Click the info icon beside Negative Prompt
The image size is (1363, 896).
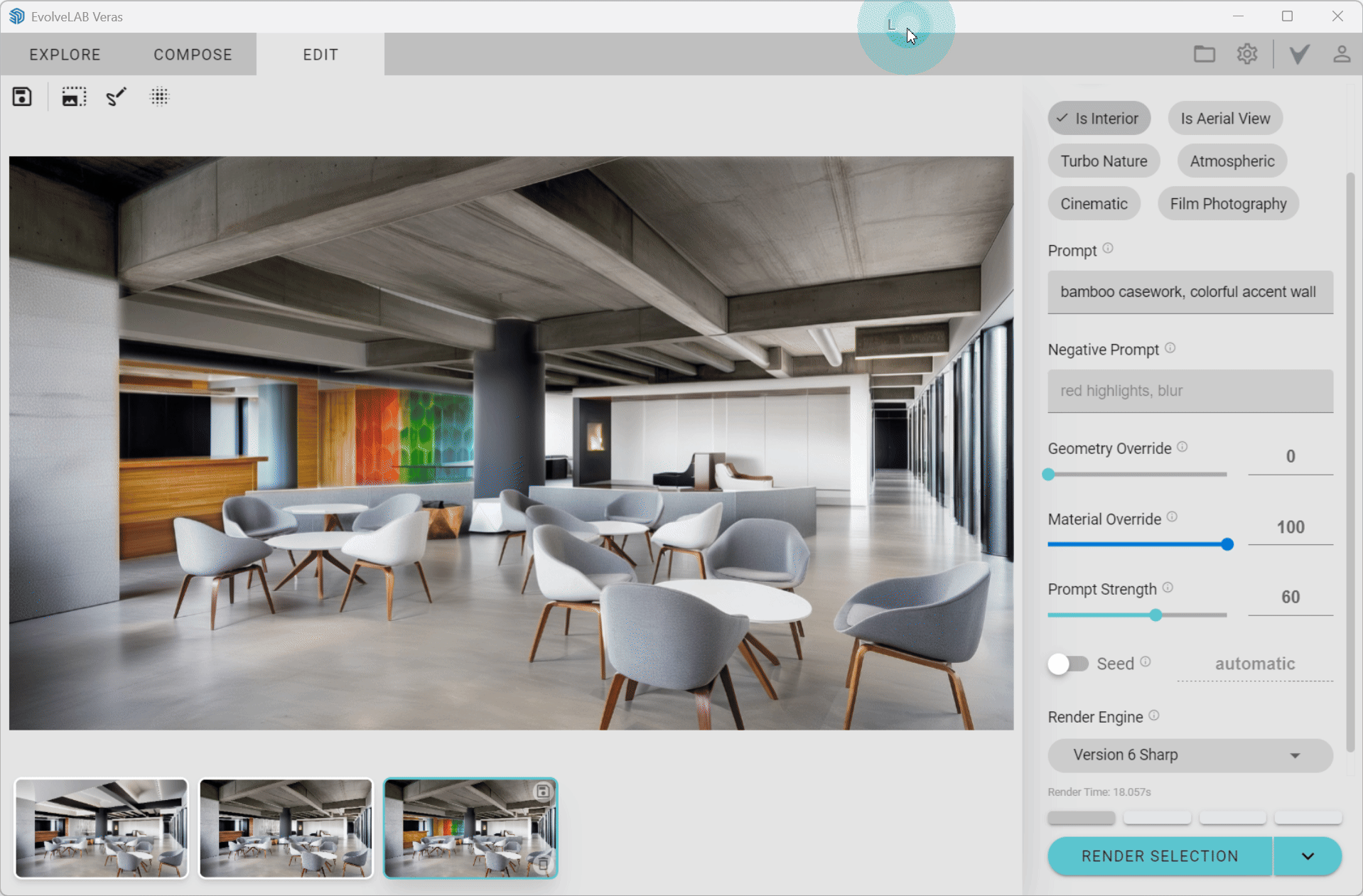[1170, 348]
